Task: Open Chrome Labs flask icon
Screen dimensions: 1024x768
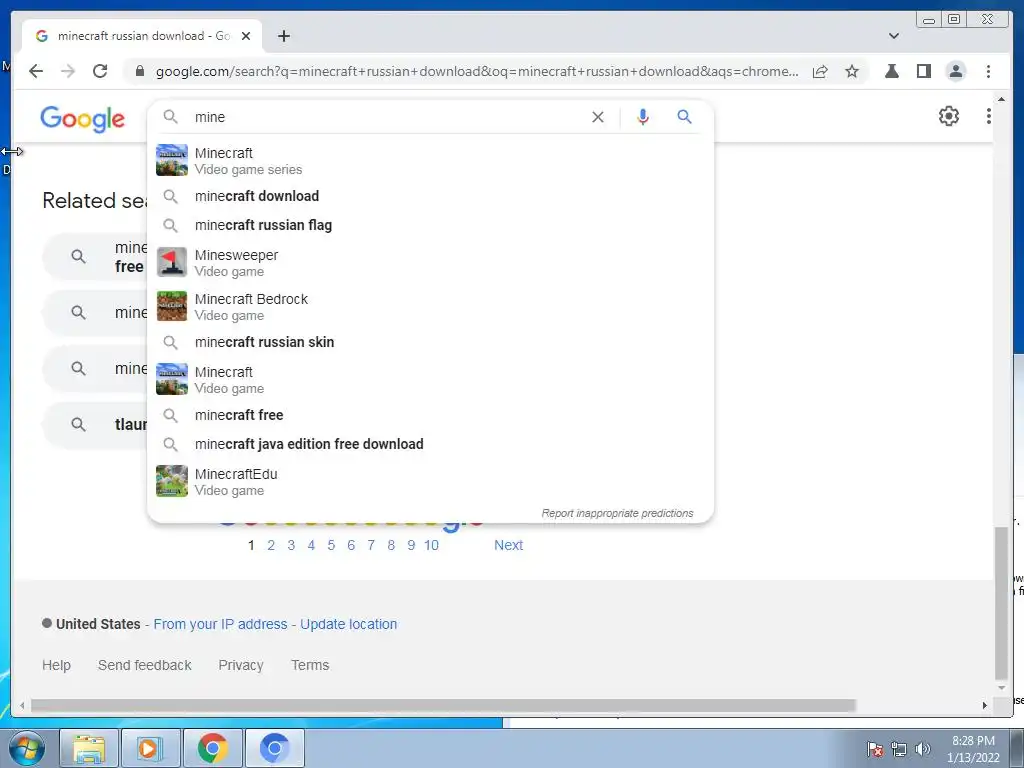Action: [x=891, y=71]
